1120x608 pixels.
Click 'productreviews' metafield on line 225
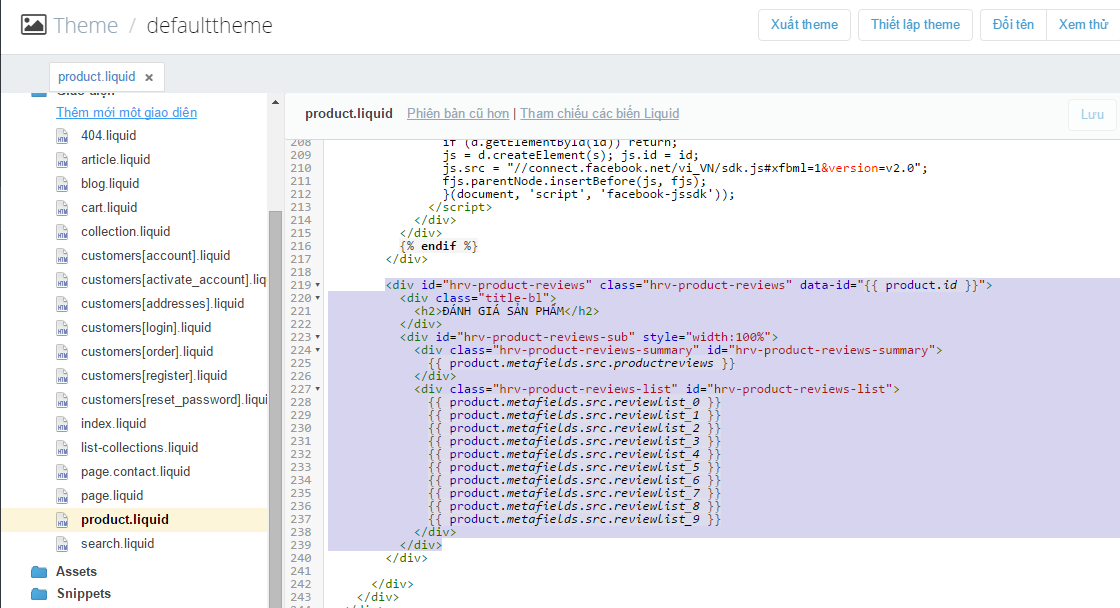(664, 363)
